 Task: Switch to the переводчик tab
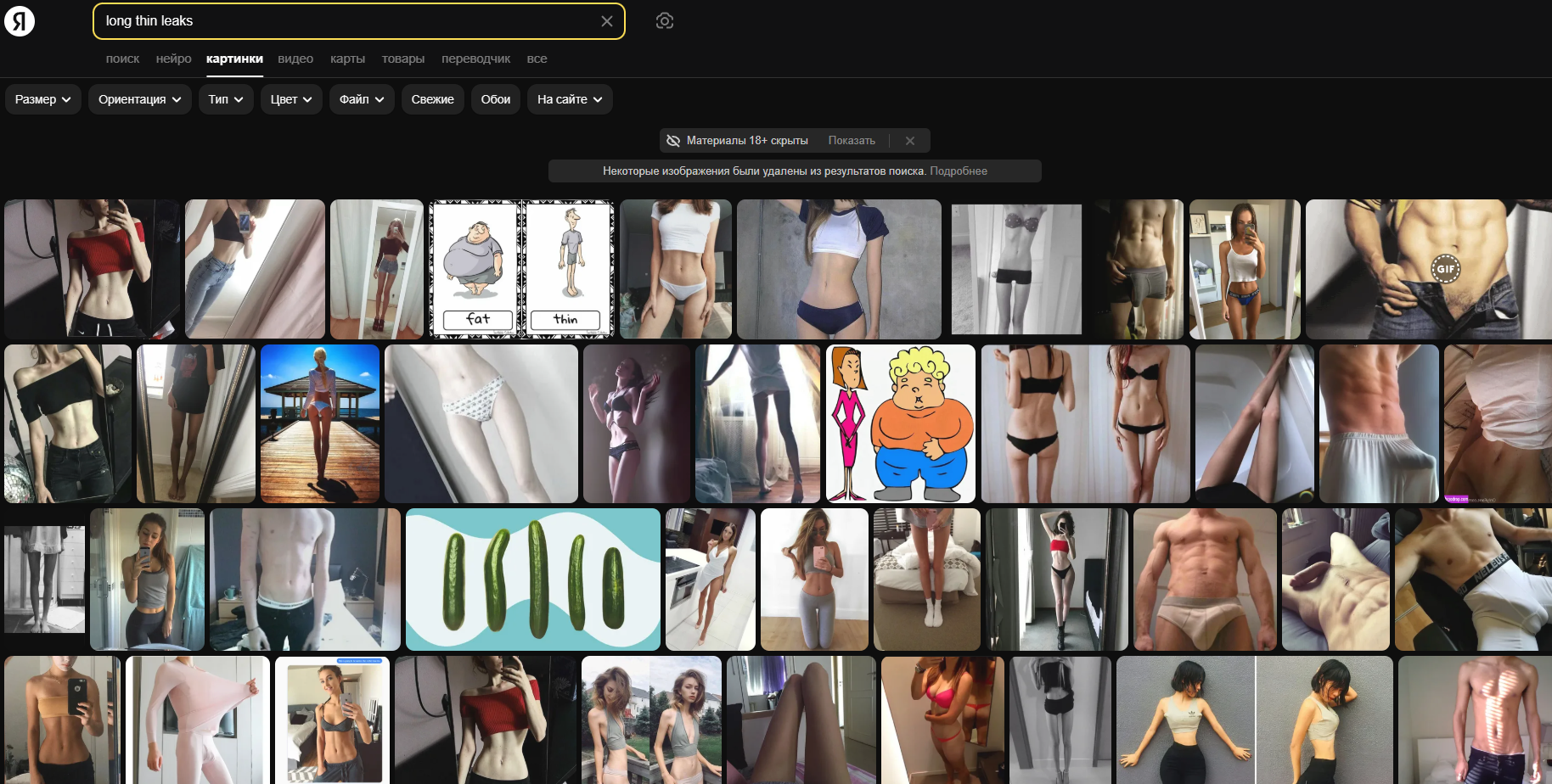(x=475, y=59)
